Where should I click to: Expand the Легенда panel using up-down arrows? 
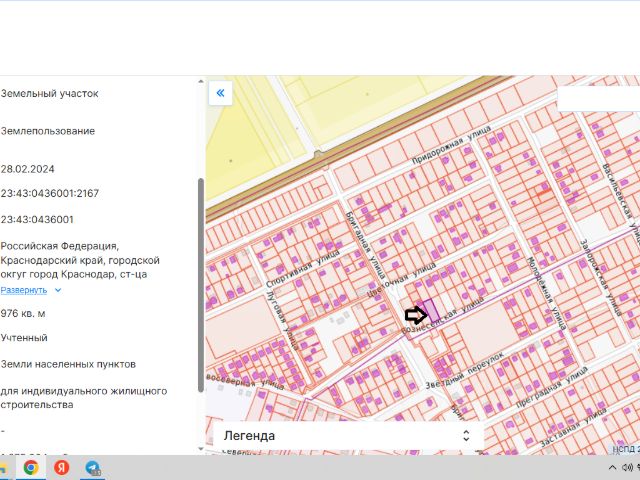click(x=466, y=436)
